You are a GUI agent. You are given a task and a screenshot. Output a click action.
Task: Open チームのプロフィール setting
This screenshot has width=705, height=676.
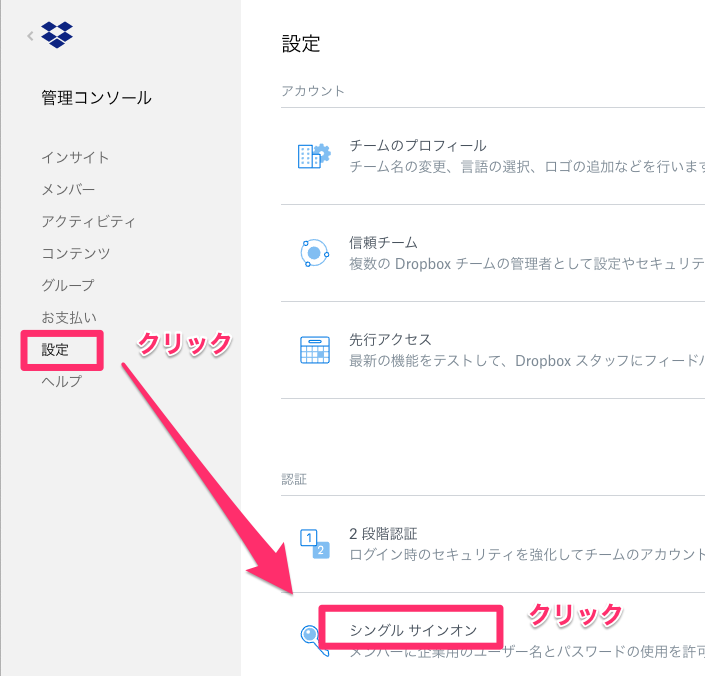point(418,145)
